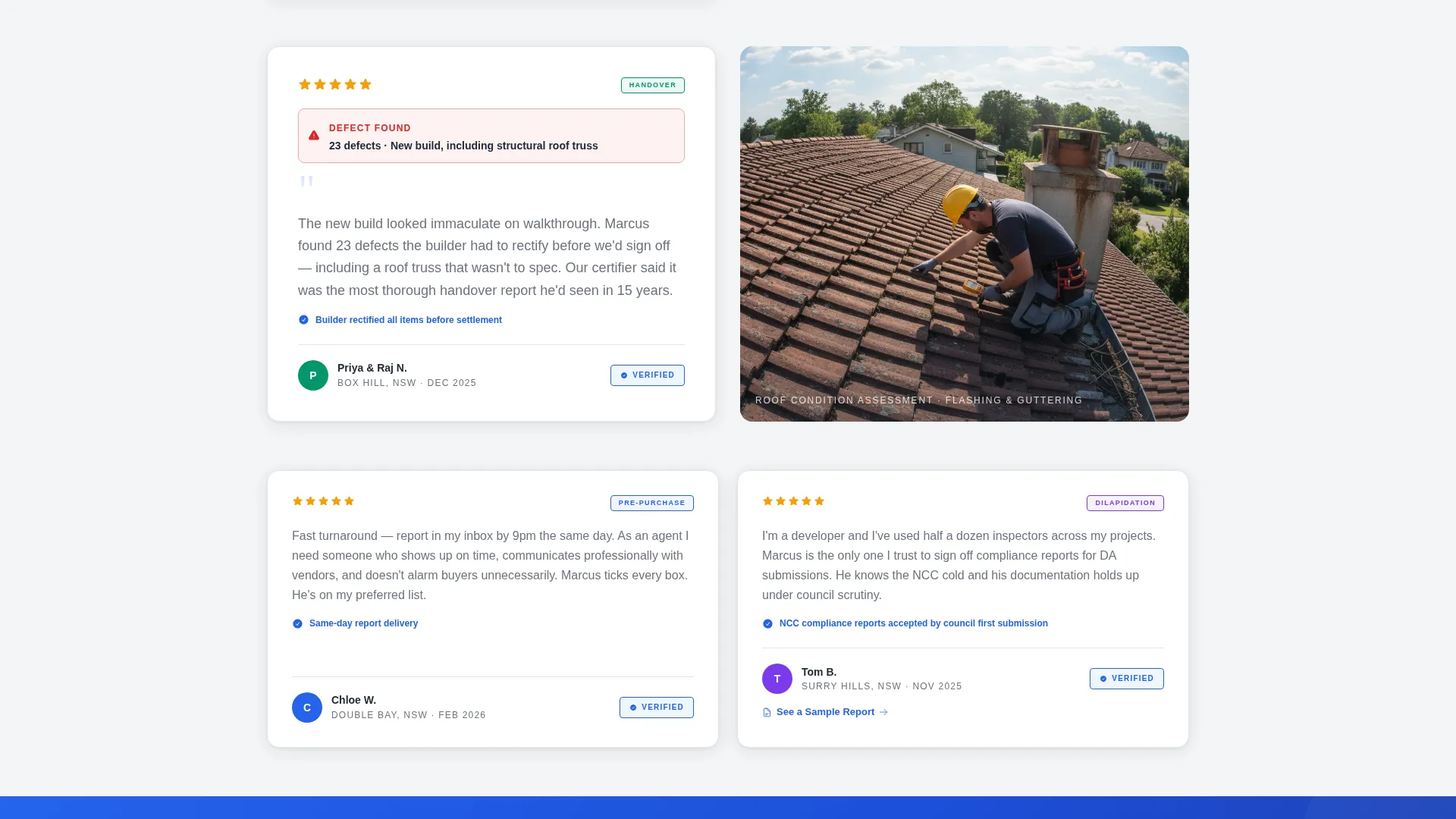Click the roof inspection photo

[x=965, y=234]
